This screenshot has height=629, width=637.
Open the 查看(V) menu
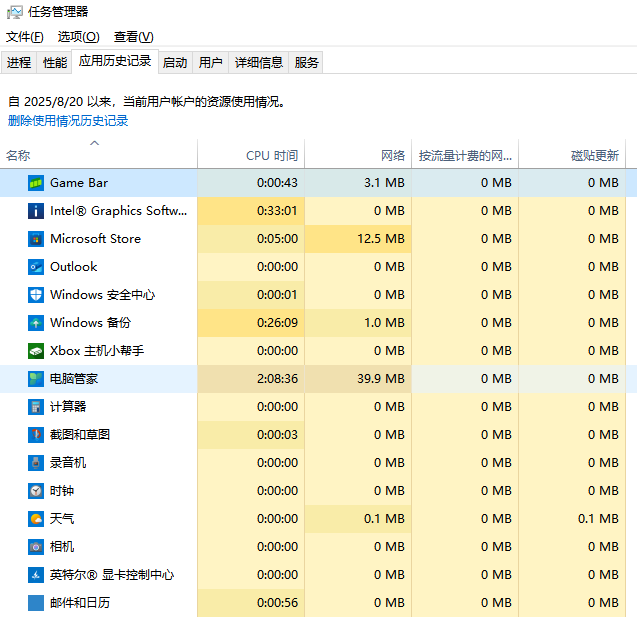pos(133,37)
